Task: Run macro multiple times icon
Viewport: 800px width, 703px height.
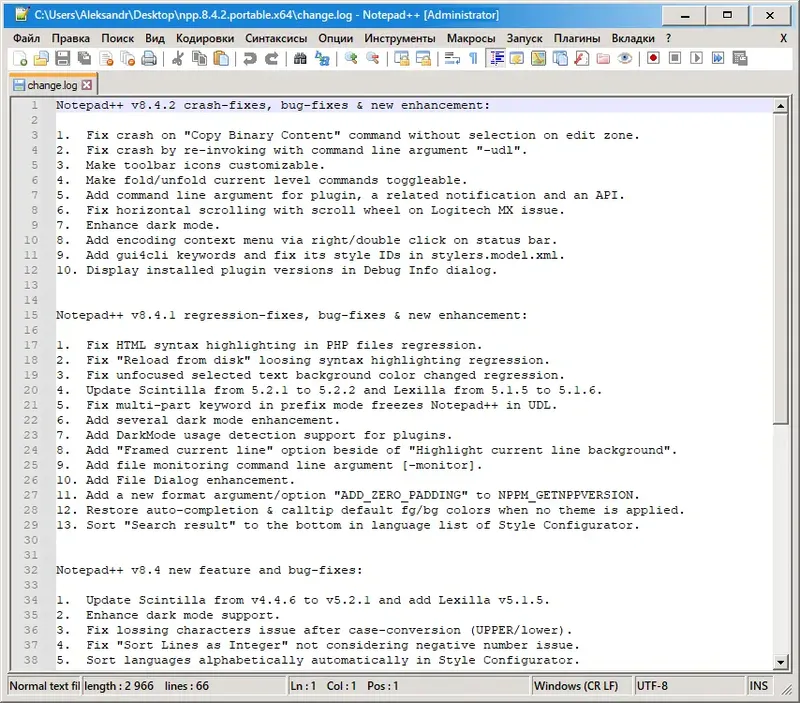Action: [718, 58]
